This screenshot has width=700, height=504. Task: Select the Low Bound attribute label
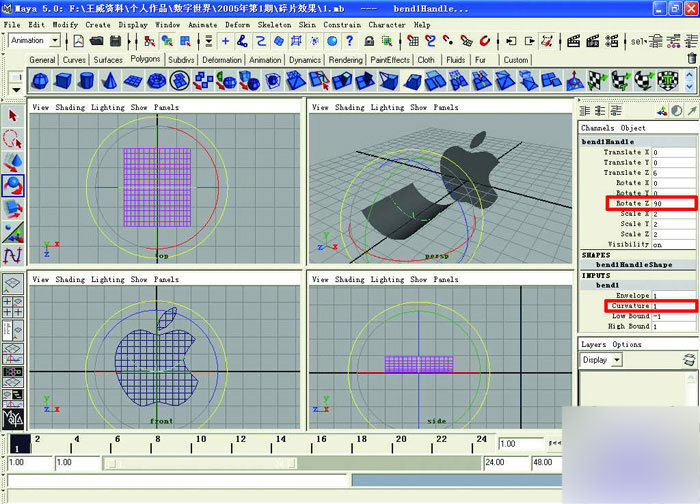click(630, 316)
